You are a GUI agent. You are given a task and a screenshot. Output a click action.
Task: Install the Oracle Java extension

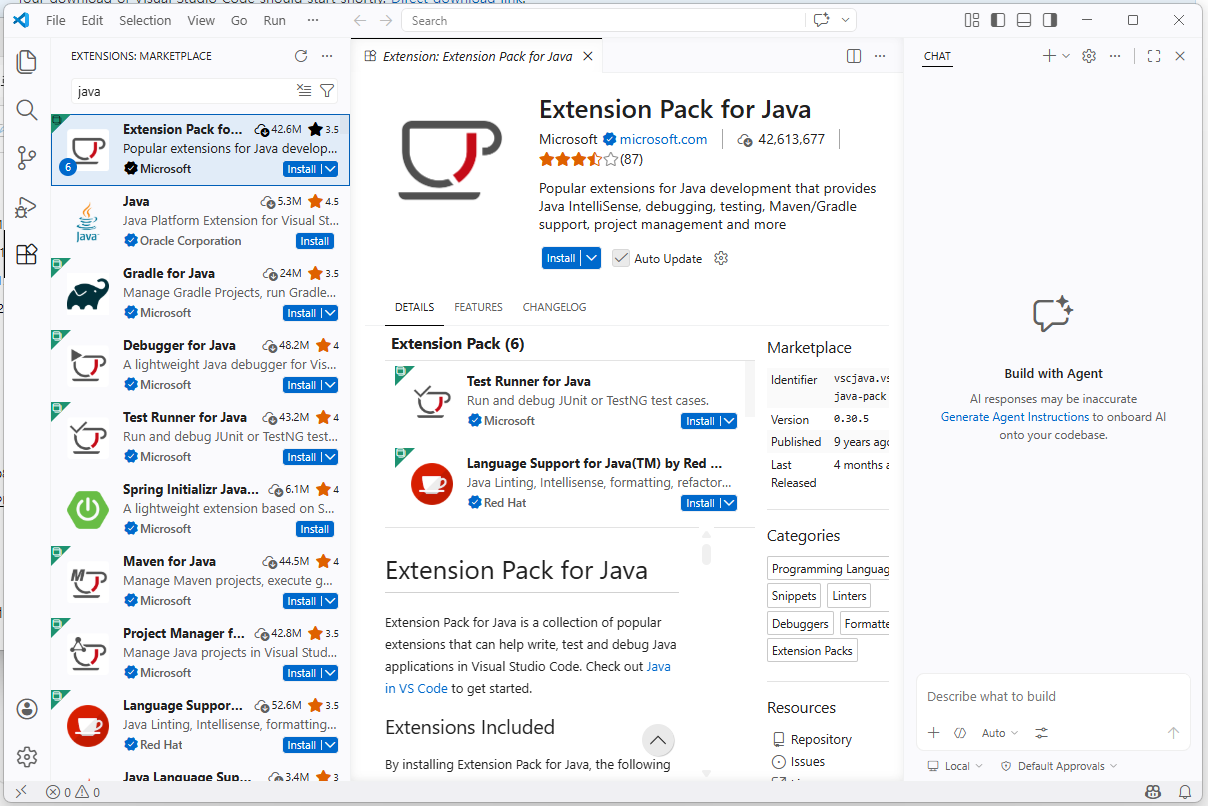(315, 241)
